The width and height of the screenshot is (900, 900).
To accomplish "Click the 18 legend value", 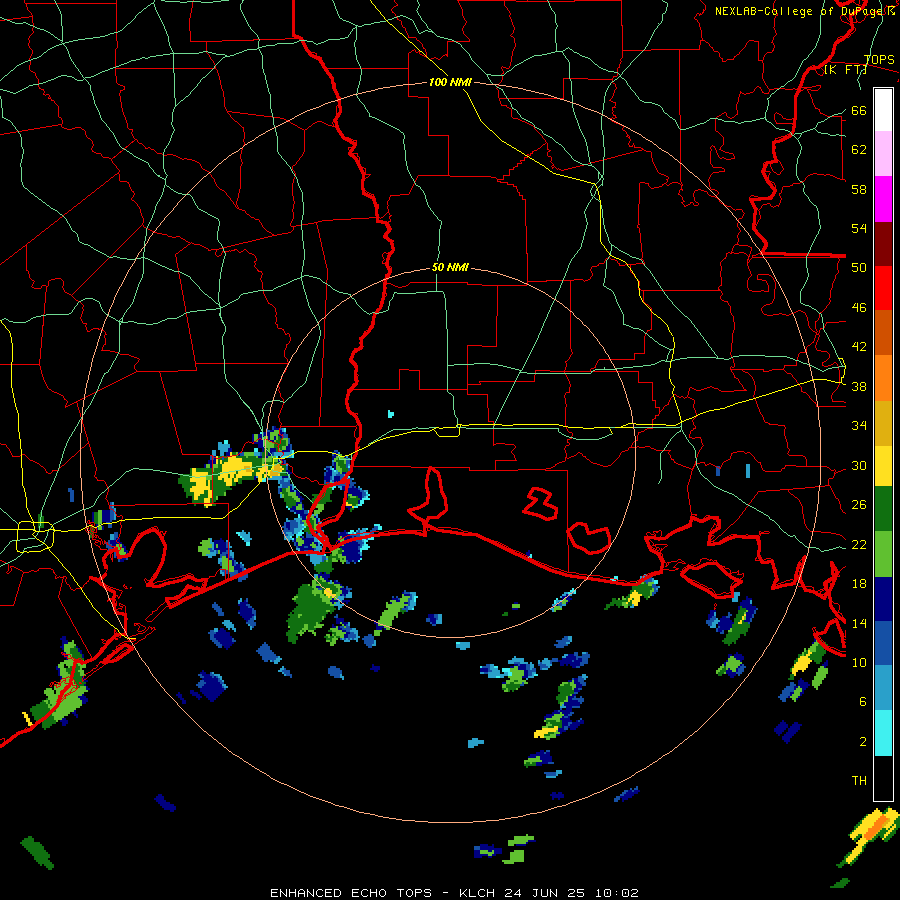I will 859,584.
